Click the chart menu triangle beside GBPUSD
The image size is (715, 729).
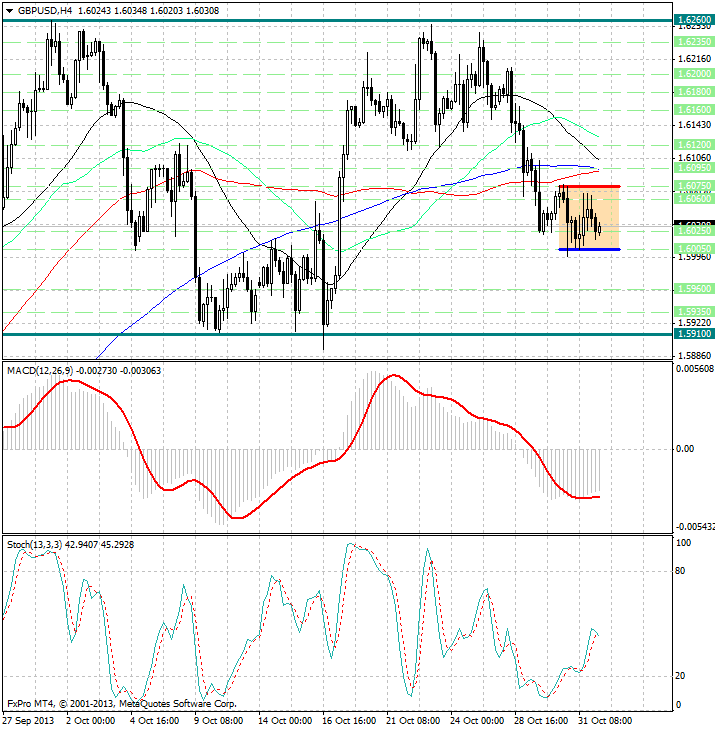click(8, 10)
